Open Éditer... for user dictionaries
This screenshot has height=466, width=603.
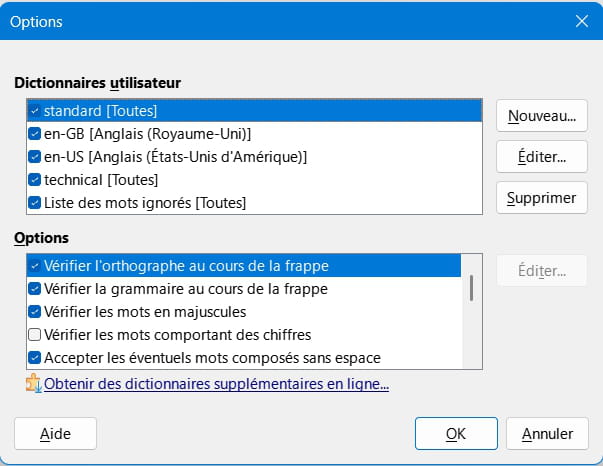click(x=542, y=157)
